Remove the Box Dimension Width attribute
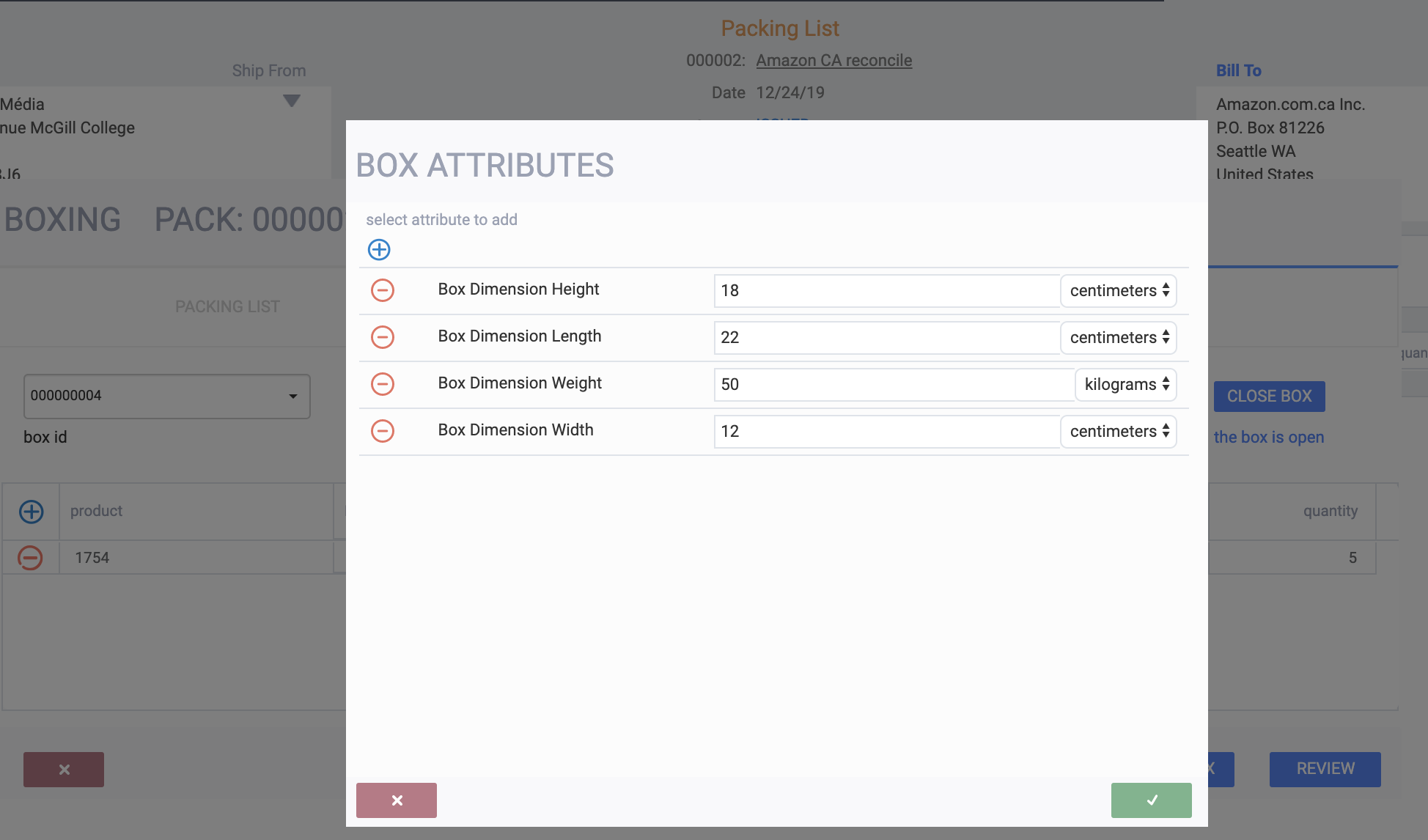Viewport: 1428px width, 840px height. 383,431
